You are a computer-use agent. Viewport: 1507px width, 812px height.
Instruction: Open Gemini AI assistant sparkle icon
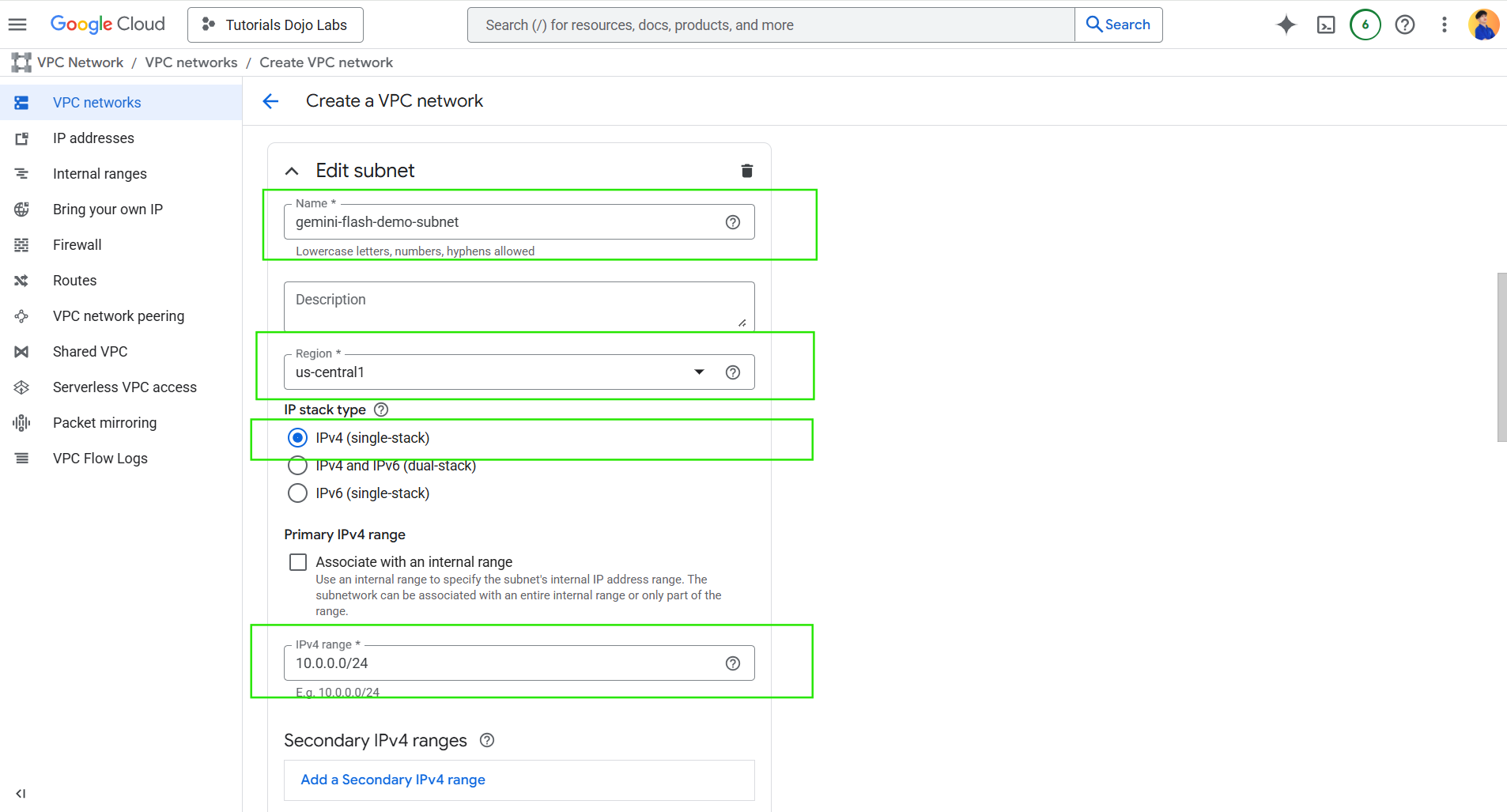tap(1286, 25)
